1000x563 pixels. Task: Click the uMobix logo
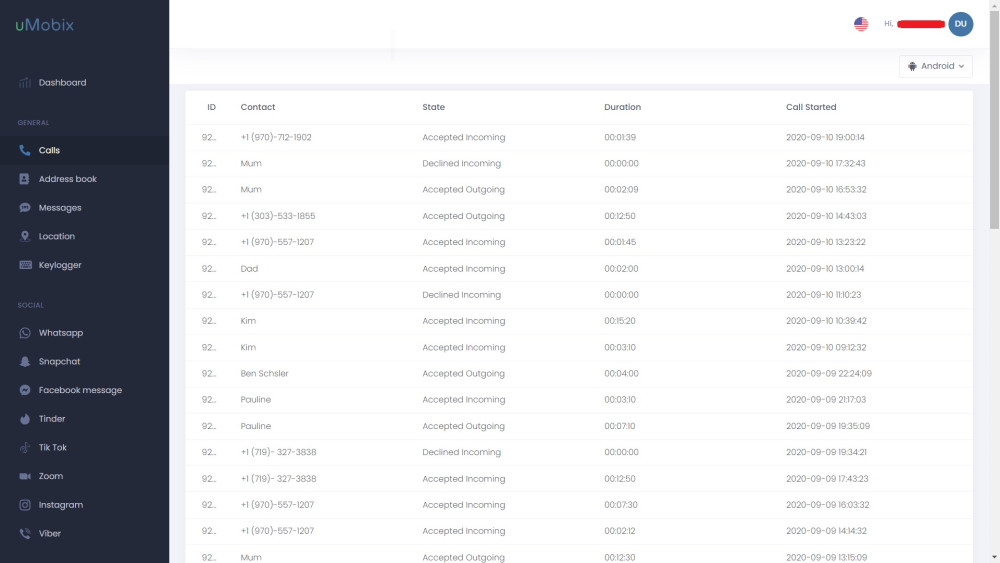click(x=45, y=25)
